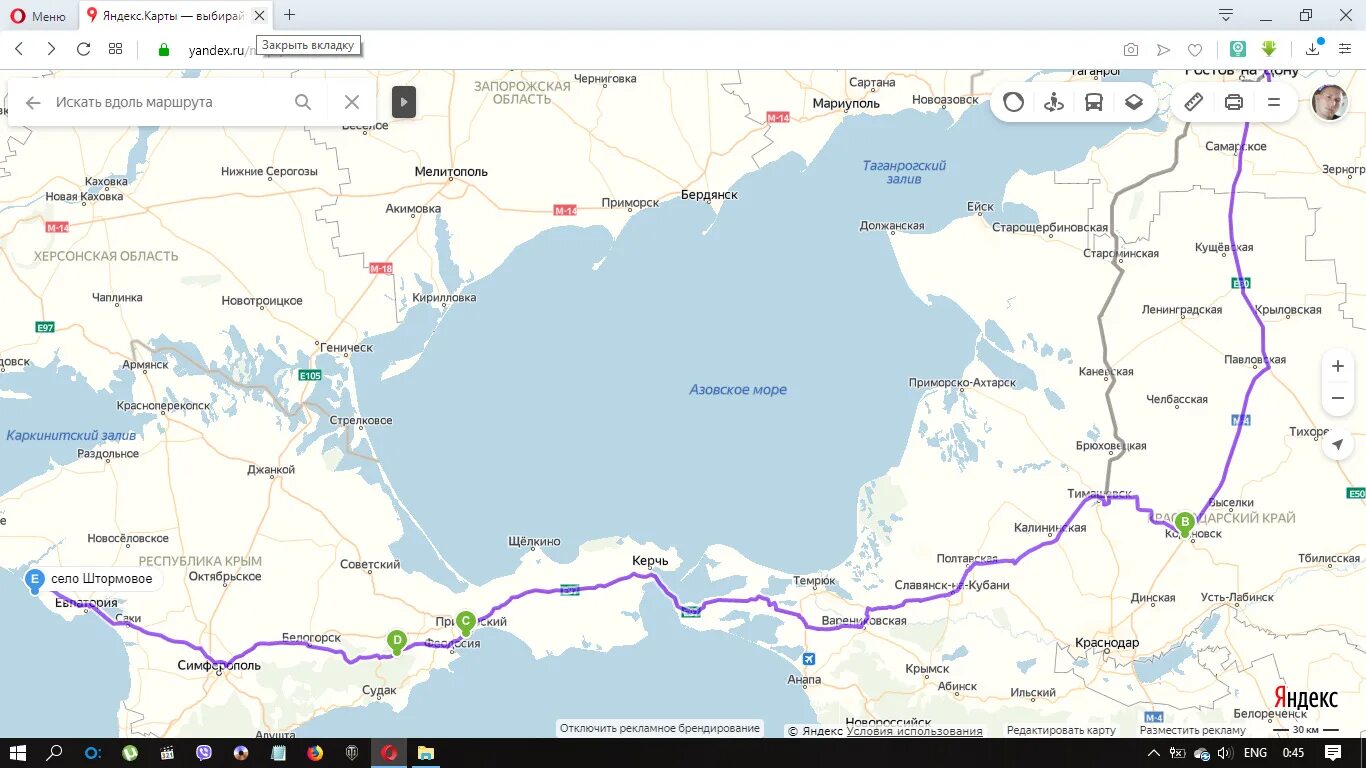Expand the collapsed side panel arrow
This screenshot has width=1366, height=768.
[404, 102]
